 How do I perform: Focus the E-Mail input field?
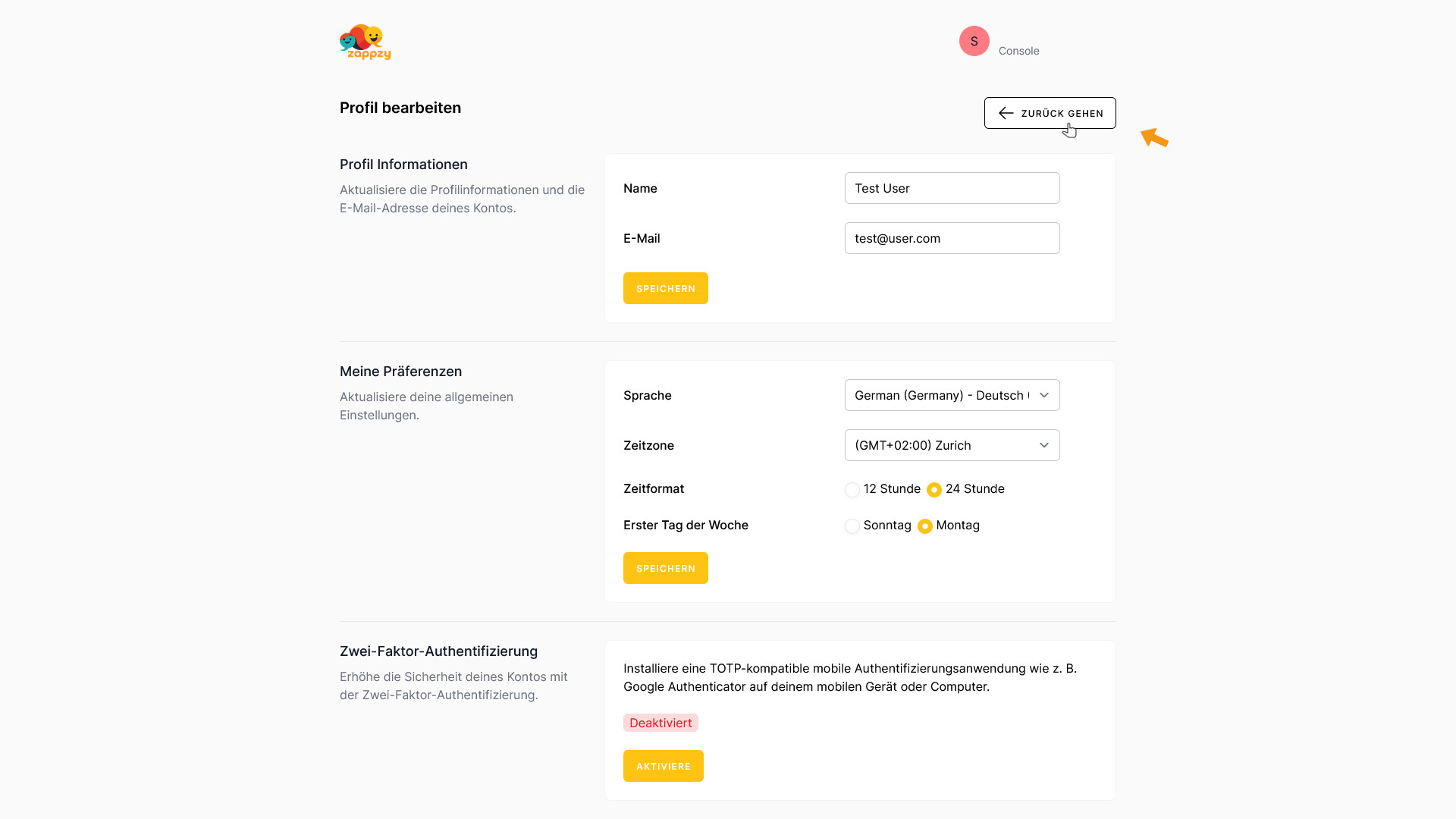[952, 238]
